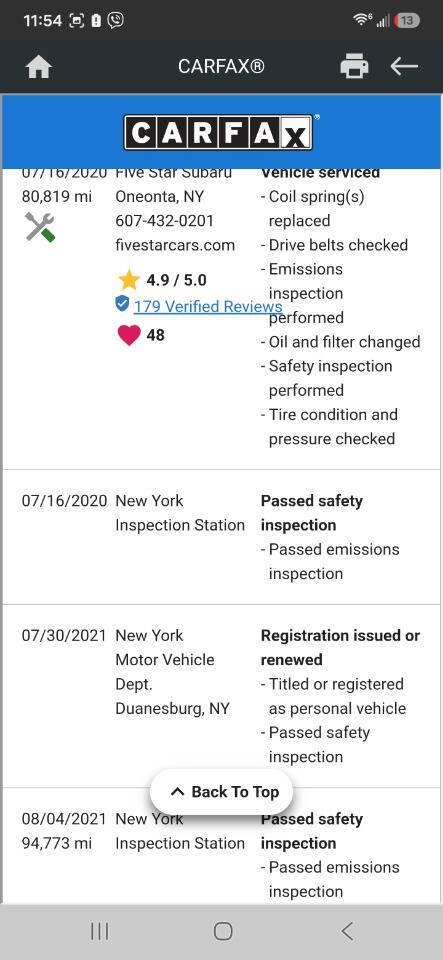Tap the home icon in header
This screenshot has height=960, width=443.
[x=39, y=67]
